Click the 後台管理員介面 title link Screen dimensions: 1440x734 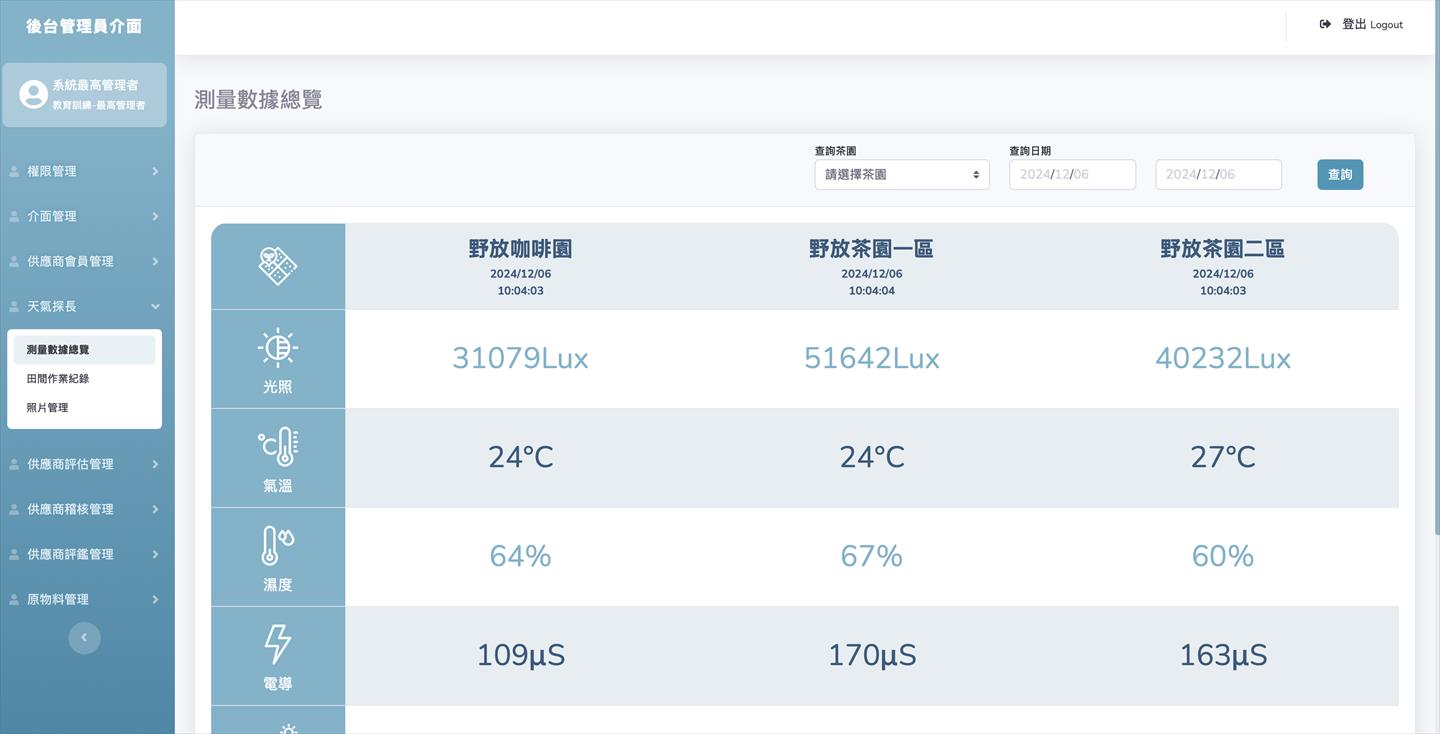click(84, 27)
